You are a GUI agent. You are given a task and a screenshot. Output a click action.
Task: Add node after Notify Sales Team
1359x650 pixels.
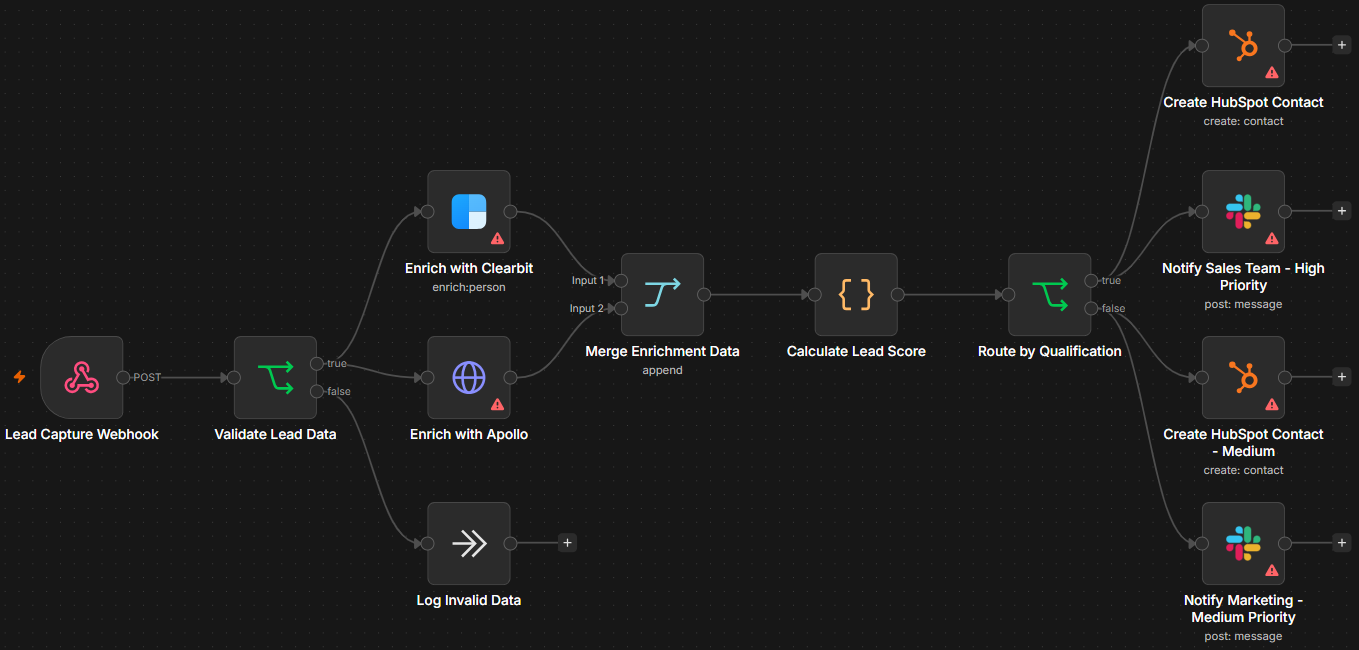[x=1342, y=211]
